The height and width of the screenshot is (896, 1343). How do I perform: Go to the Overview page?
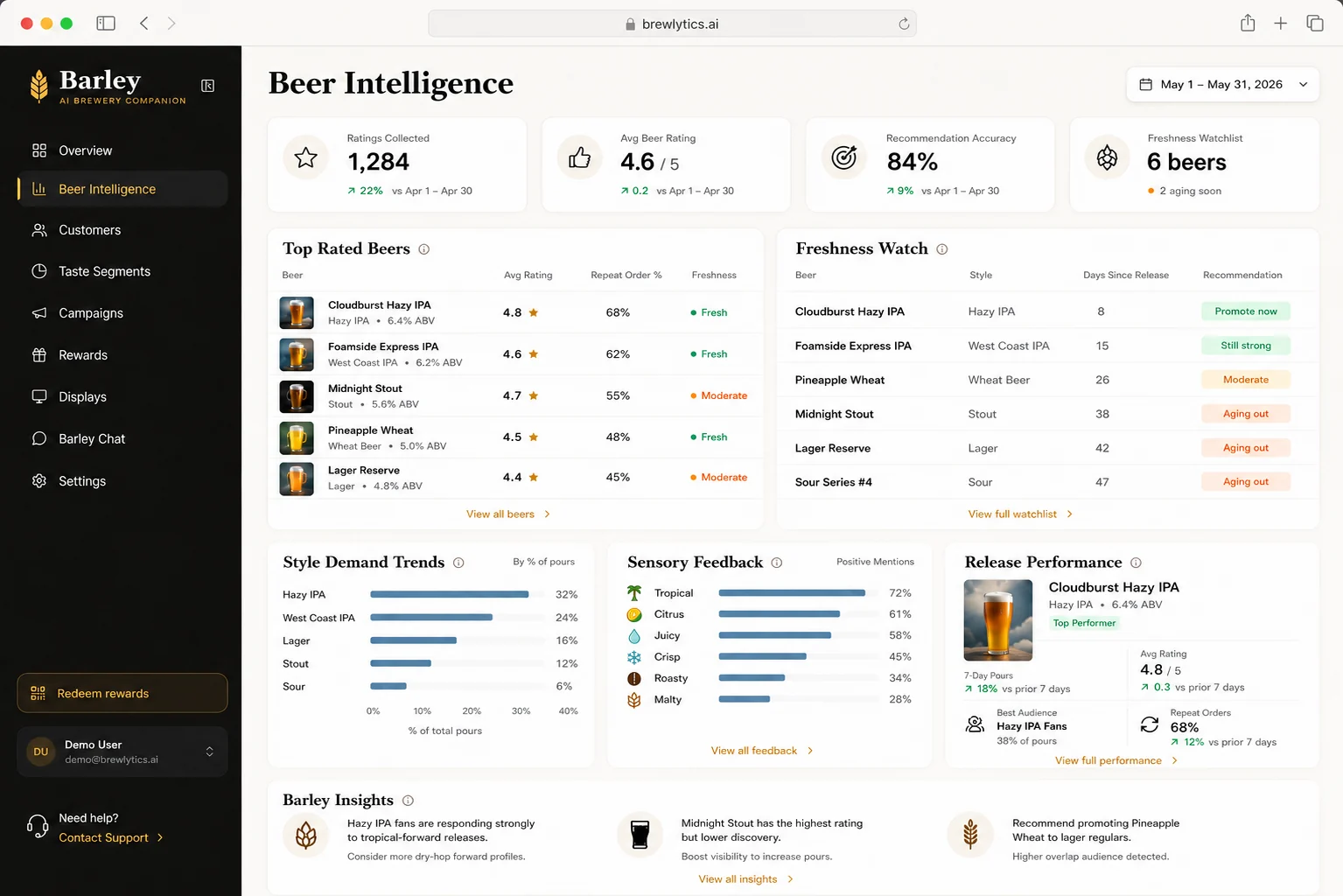(x=122, y=150)
